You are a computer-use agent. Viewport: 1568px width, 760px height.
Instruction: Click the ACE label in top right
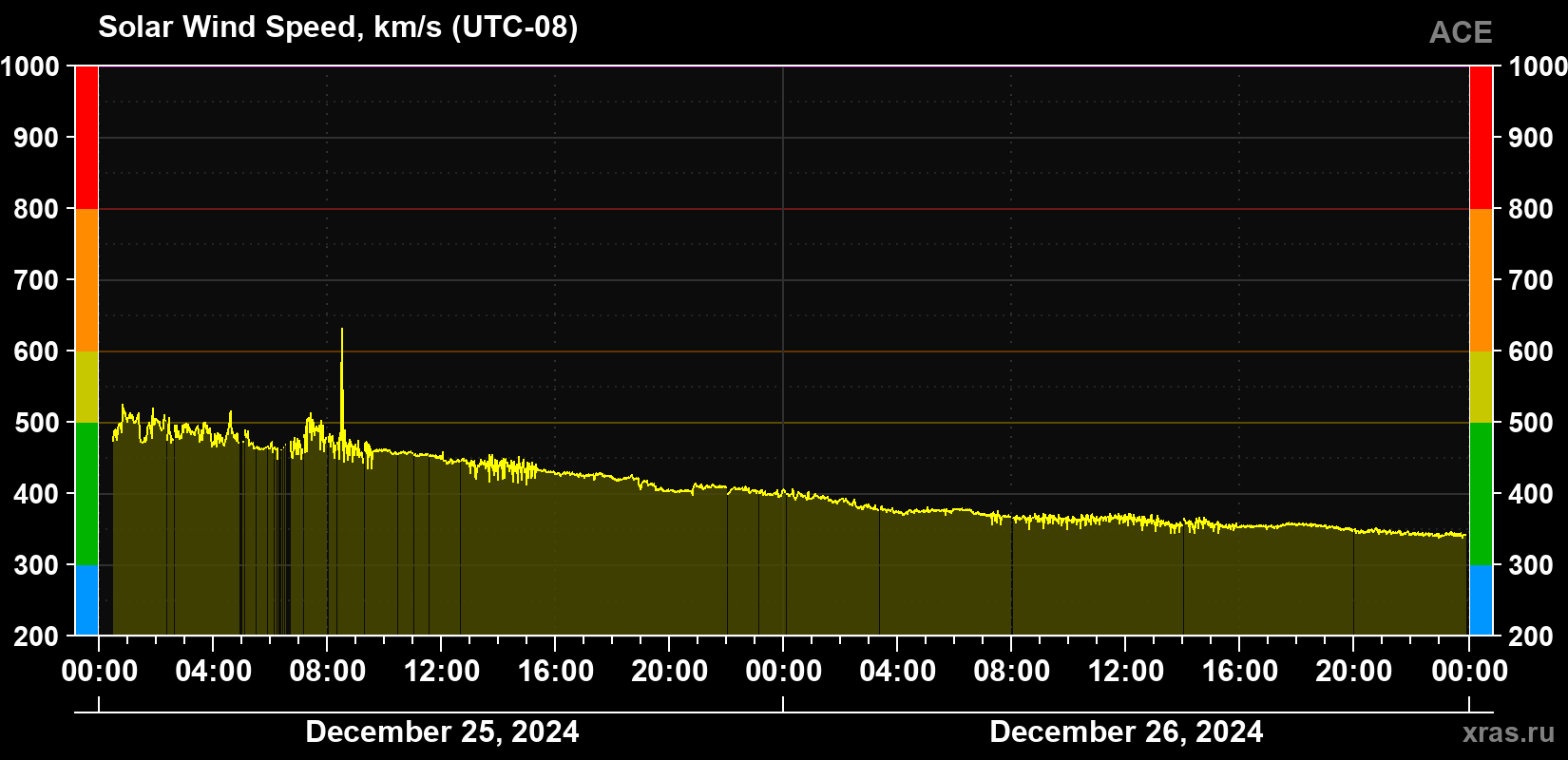point(1461,32)
